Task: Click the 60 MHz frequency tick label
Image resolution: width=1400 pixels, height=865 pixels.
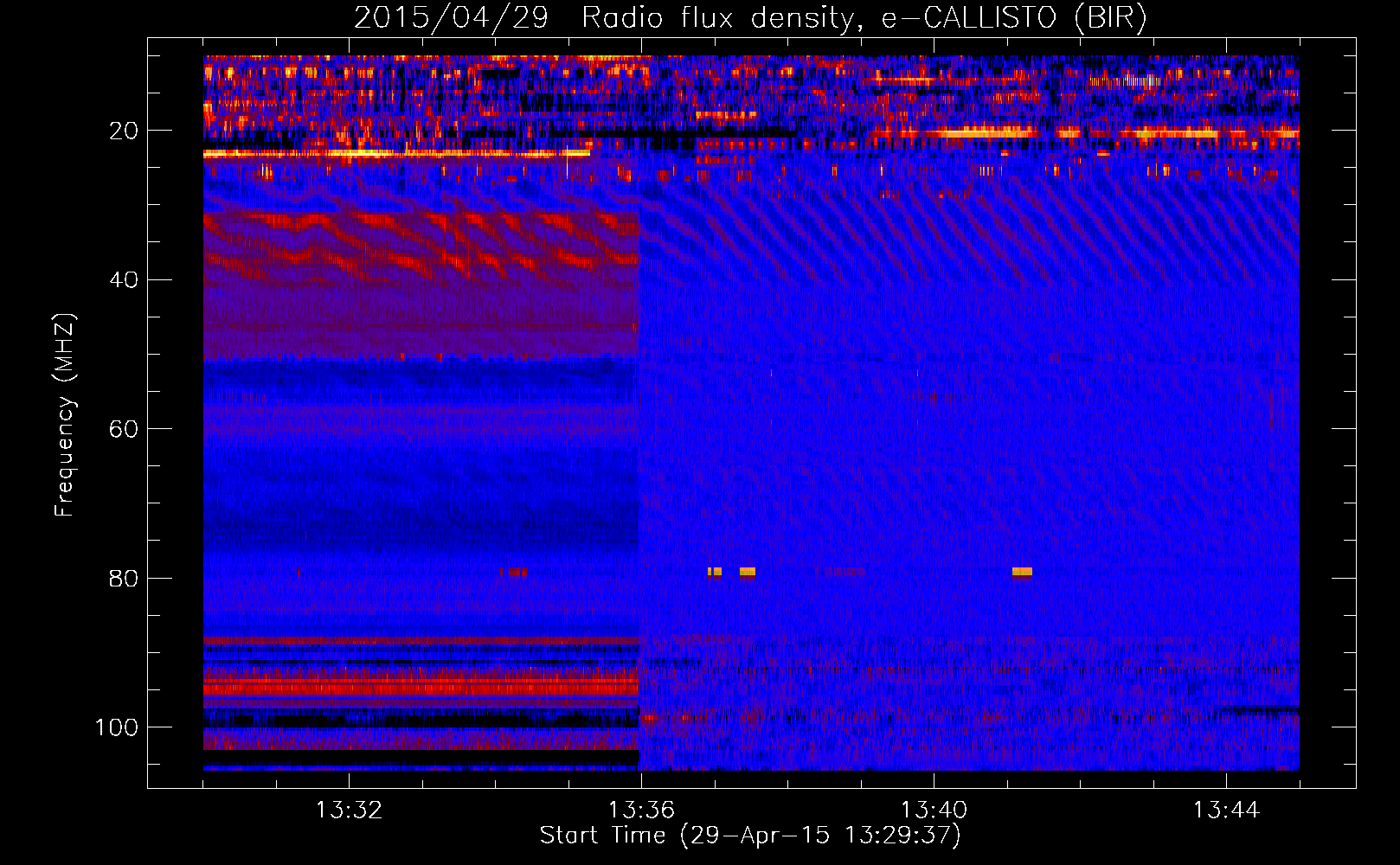Action: pyautogui.click(x=124, y=429)
